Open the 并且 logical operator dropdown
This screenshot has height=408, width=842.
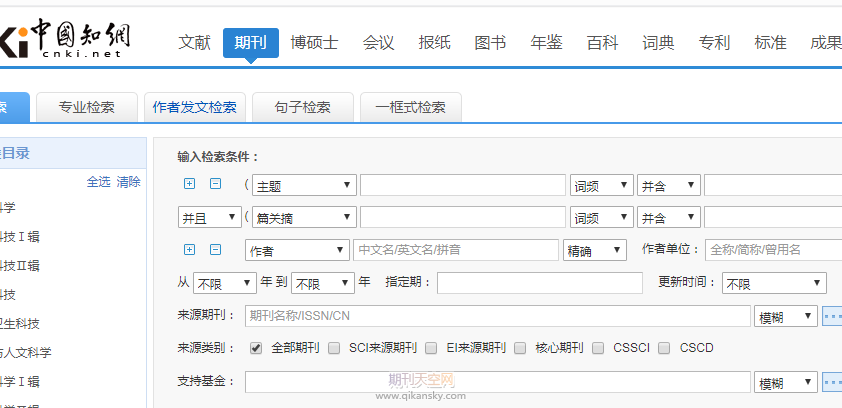(x=209, y=217)
